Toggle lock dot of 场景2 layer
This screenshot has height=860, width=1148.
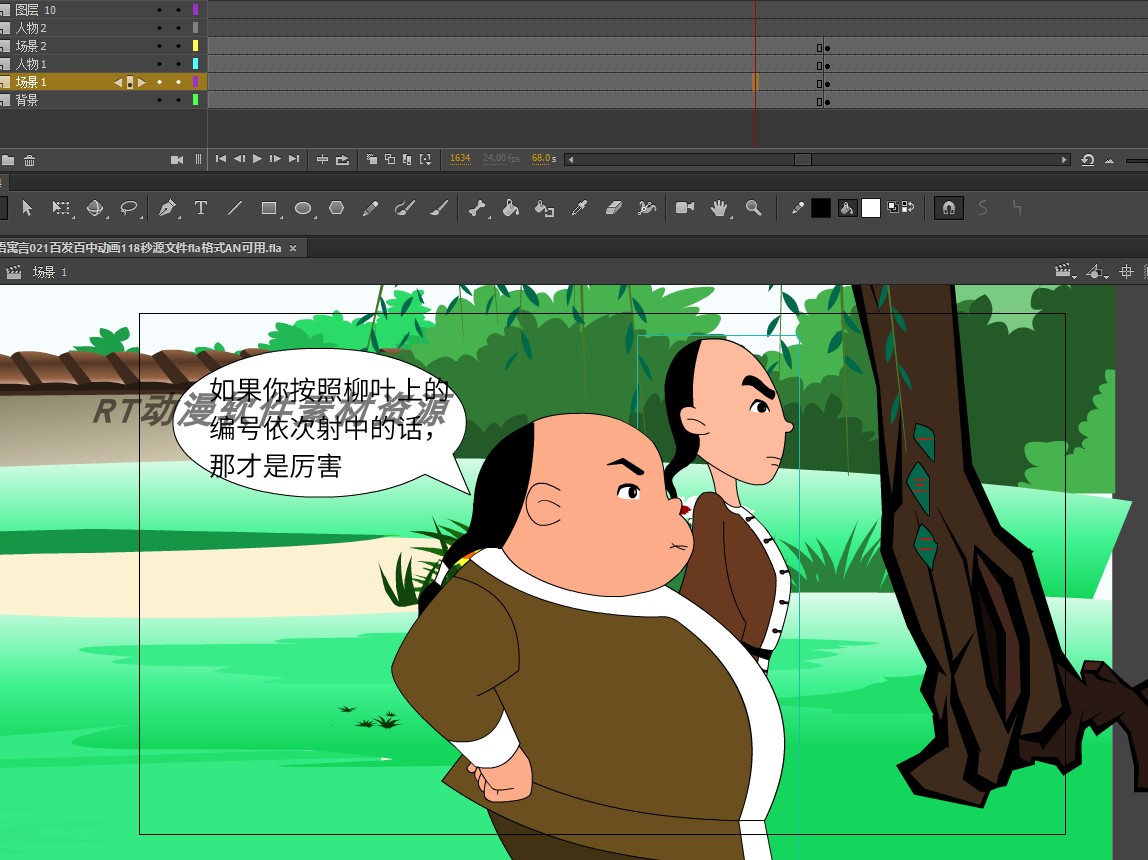[178, 46]
